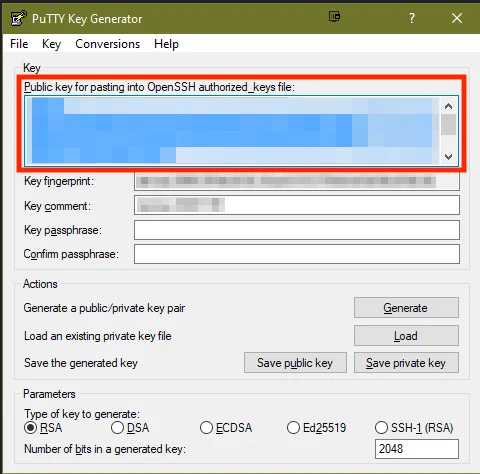Click the 'Key comment:' label

click(x=57, y=206)
